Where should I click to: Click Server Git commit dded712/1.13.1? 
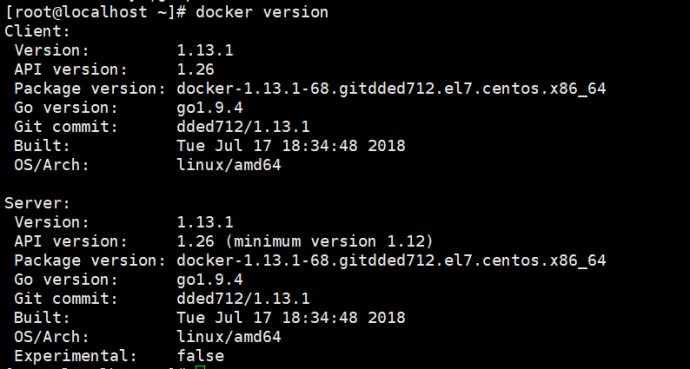[243, 299]
